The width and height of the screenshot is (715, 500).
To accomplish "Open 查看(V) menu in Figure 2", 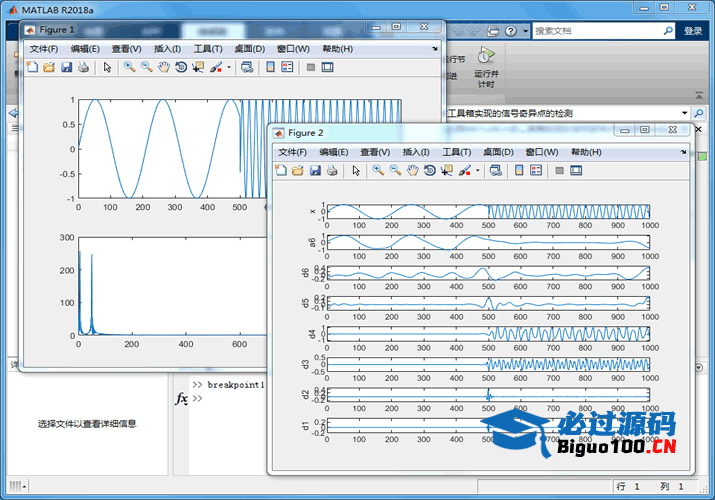I will click(x=375, y=152).
